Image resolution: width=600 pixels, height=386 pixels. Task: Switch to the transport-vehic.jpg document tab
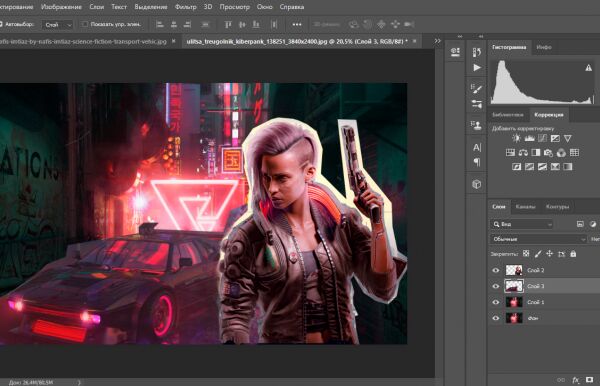(83, 41)
